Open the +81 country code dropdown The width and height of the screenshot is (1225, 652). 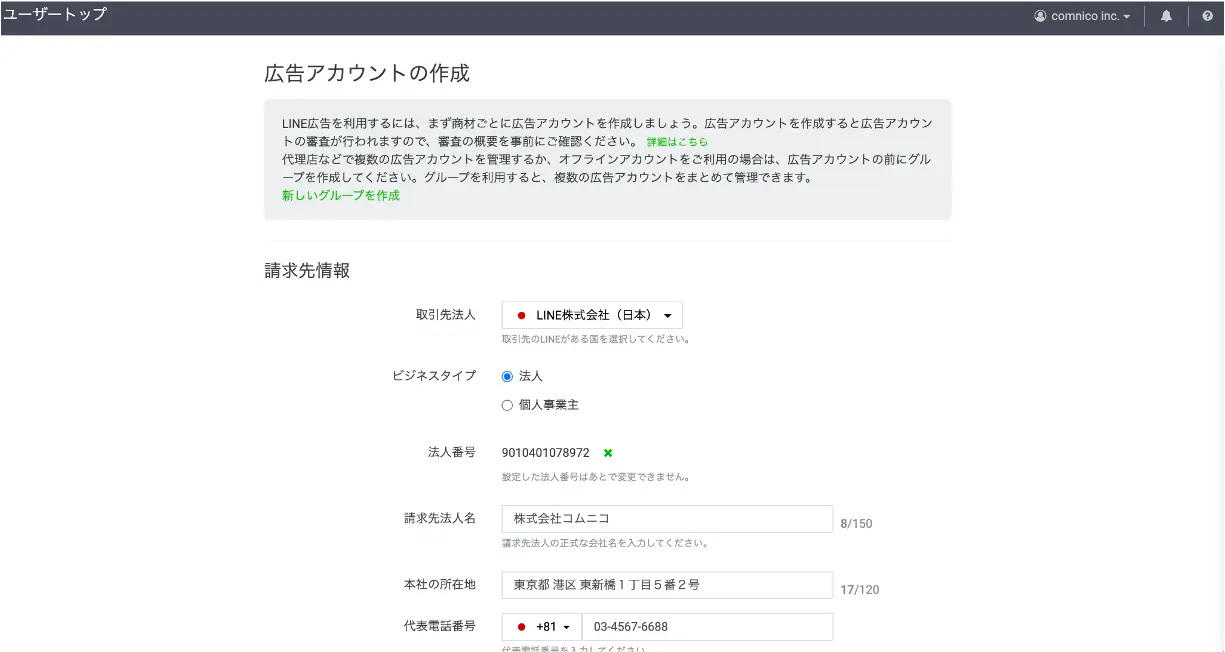point(542,627)
